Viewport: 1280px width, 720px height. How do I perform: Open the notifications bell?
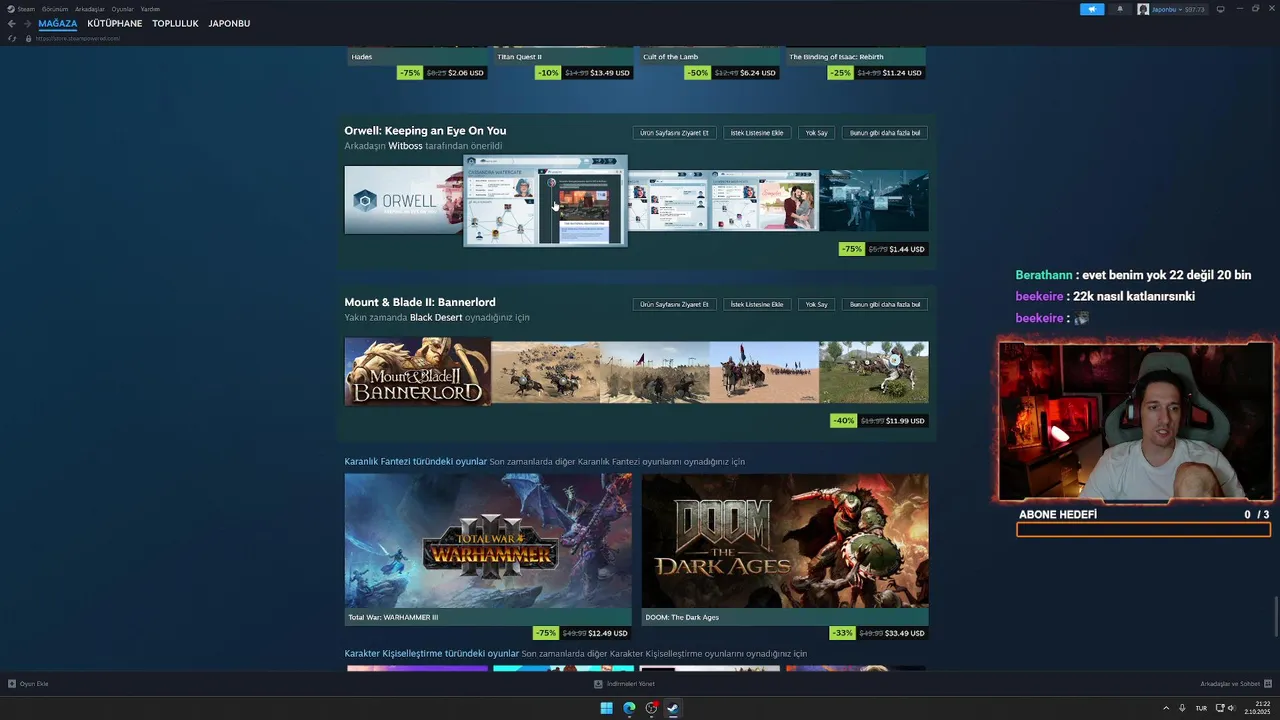click(1119, 9)
